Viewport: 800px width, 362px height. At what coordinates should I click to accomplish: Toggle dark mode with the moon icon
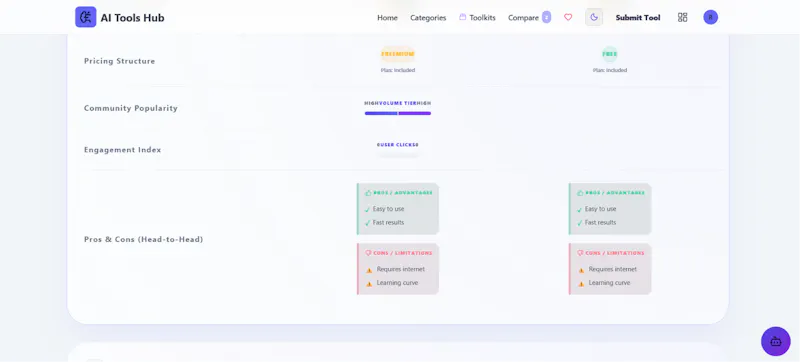point(594,17)
